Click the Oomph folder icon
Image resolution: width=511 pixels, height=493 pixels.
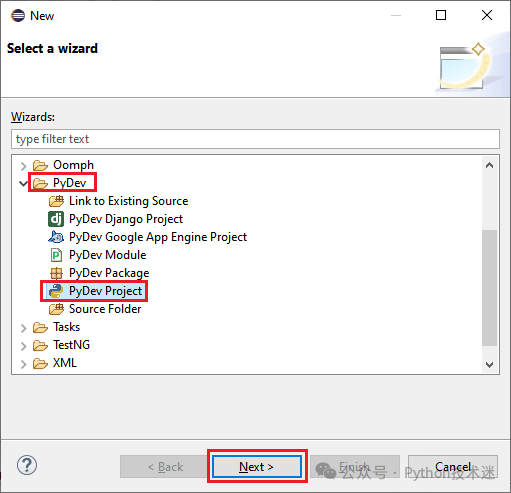[40, 165]
